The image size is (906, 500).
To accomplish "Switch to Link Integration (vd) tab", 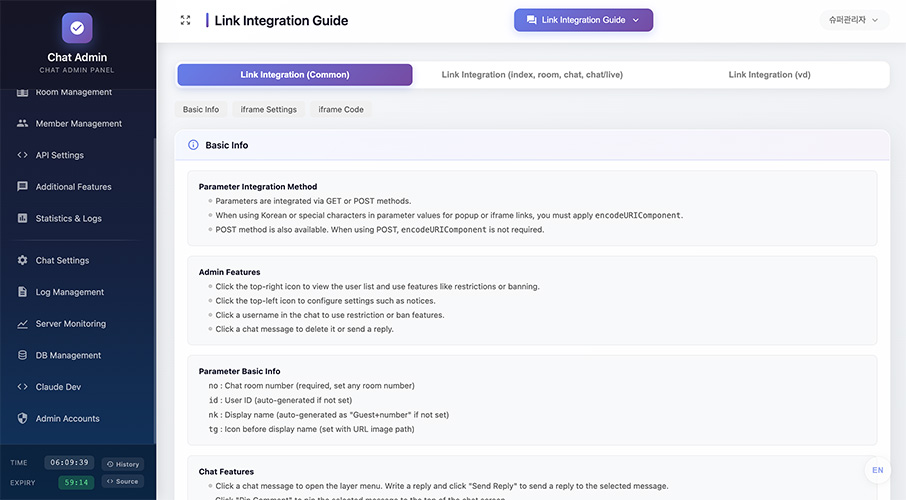I will tap(769, 75).
